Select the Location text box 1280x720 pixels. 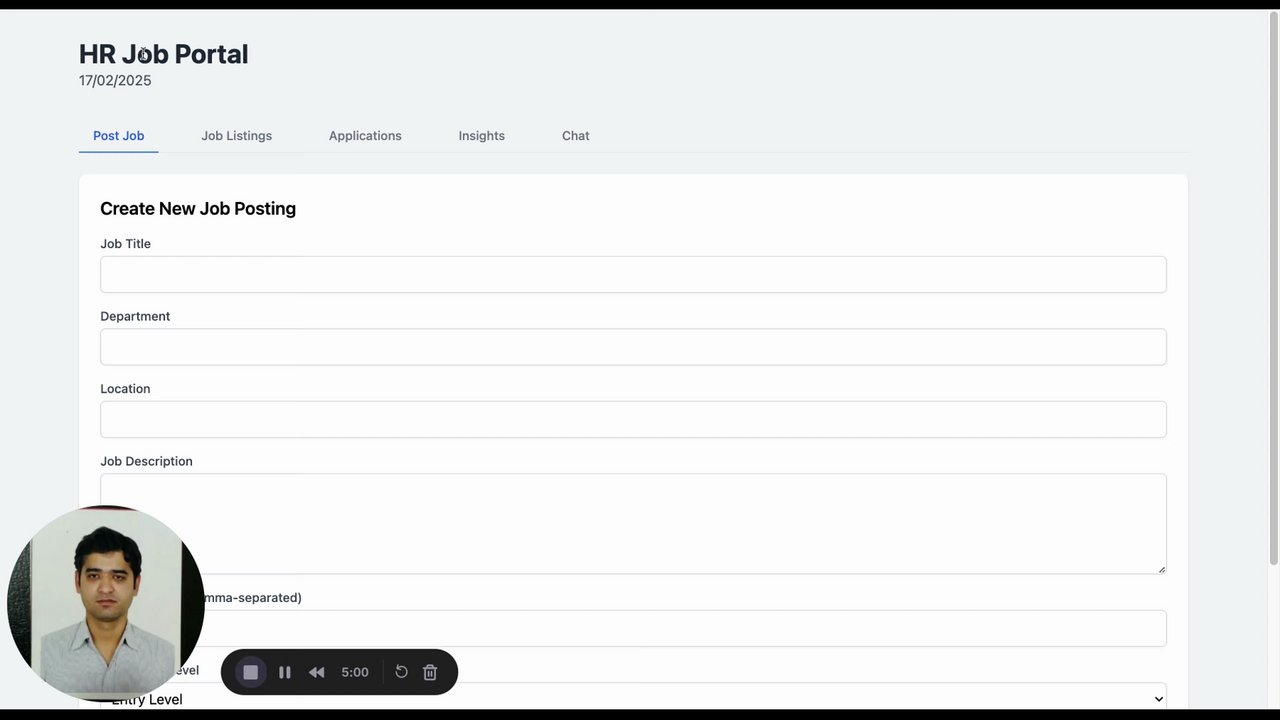(x=633, y=419)
